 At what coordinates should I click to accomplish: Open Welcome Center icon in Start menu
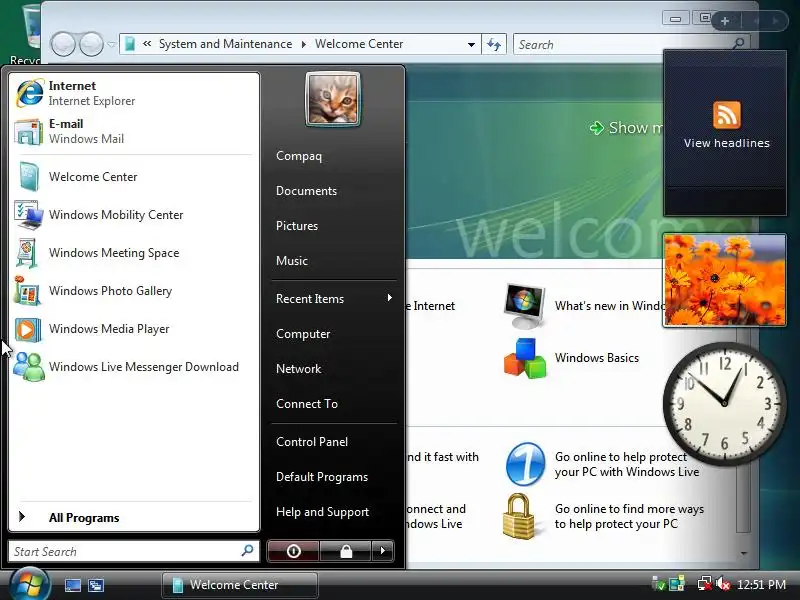pyautogui.click(x=29, y=177)
